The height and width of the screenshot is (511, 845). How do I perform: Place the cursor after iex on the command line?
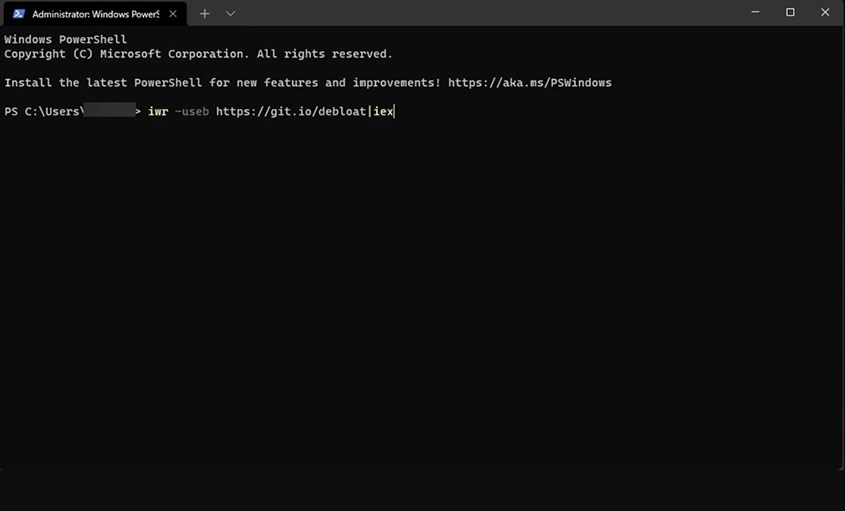click(x=395, y=112)
